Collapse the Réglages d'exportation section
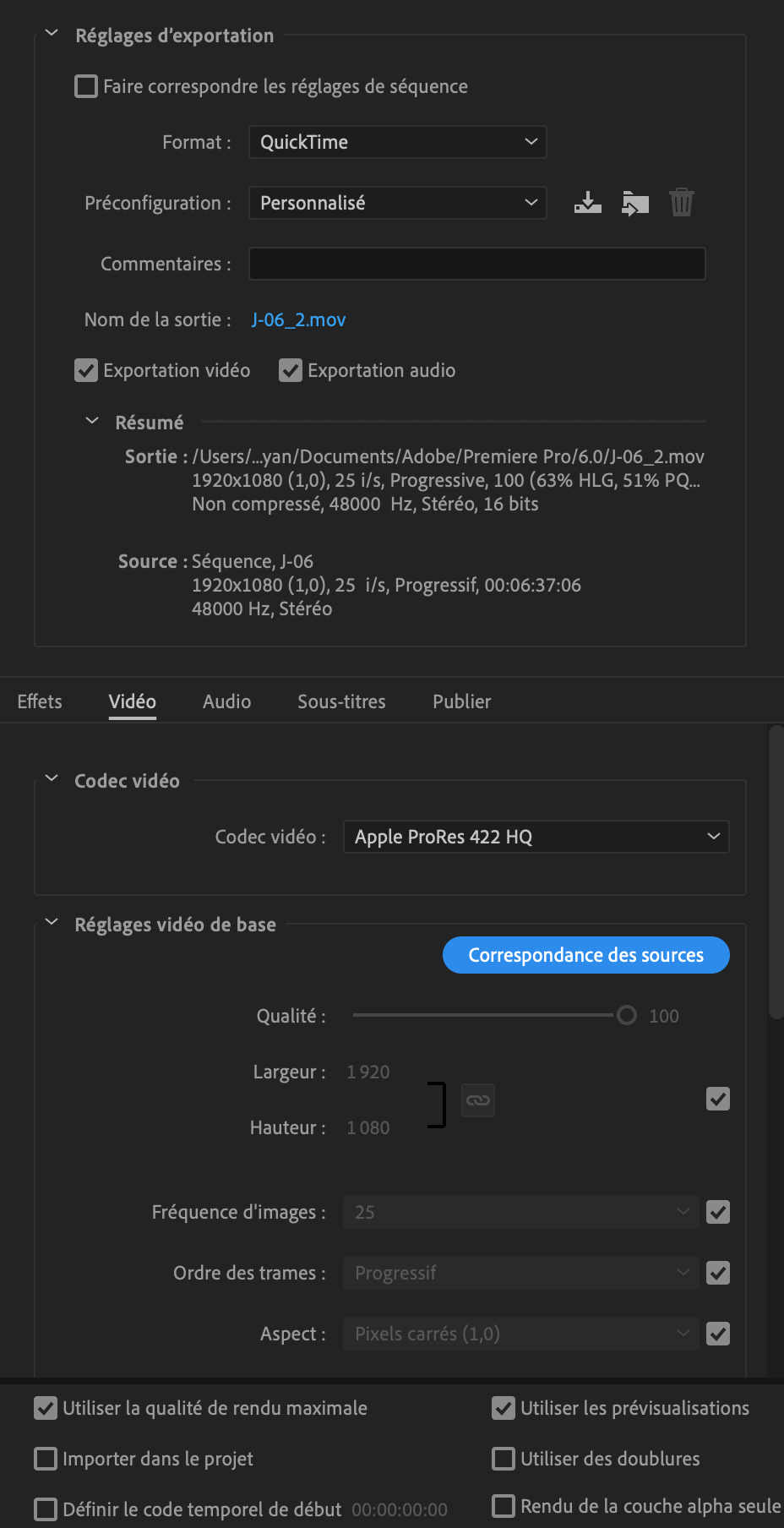Screen dimensions: 784x1528 pyautogui.click(x=52, y=34)
